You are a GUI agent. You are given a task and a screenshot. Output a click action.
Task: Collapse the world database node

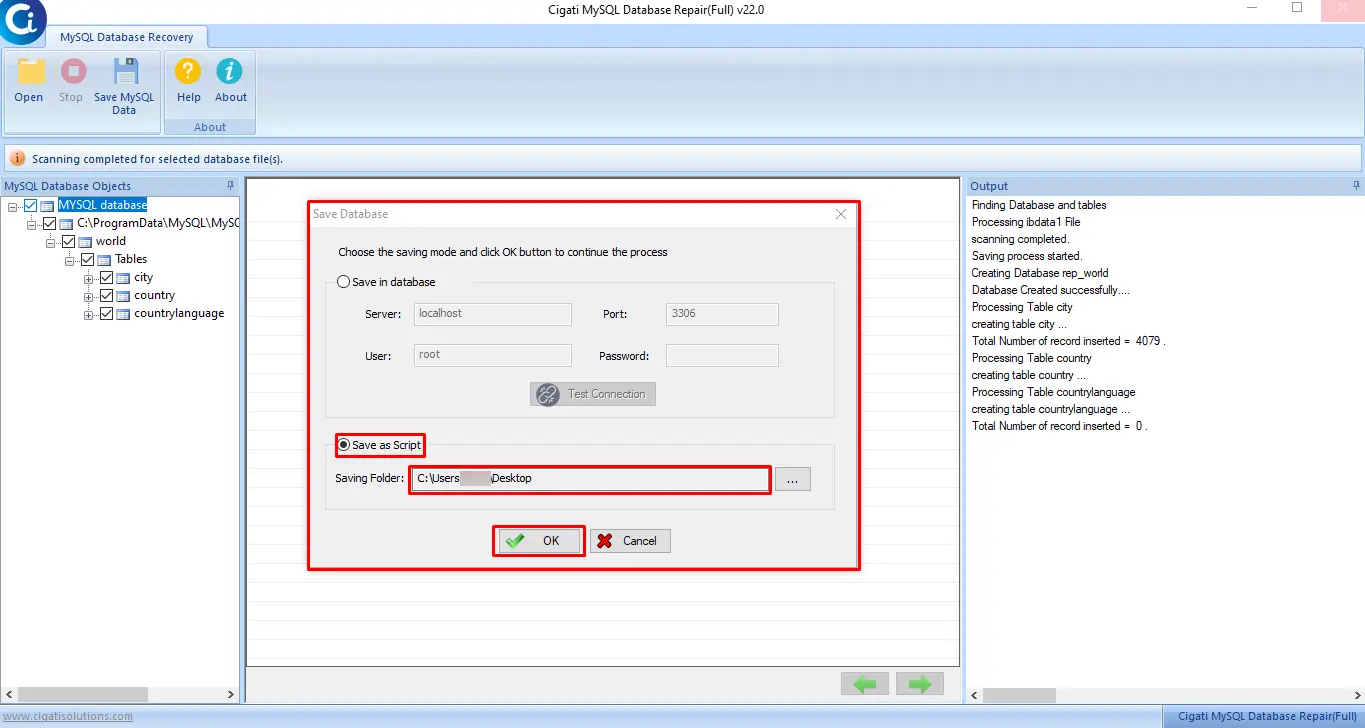[51, 242]
